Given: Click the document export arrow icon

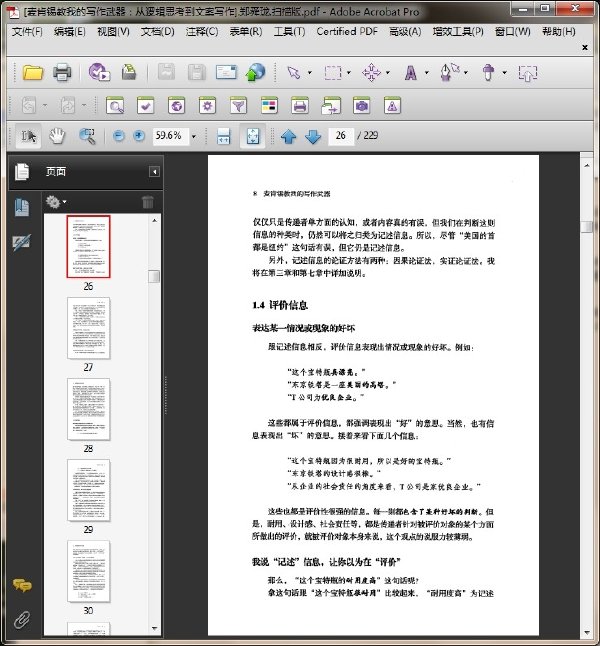Looking at the screenshot, I should pyautogui.click(x=331, y=106).
